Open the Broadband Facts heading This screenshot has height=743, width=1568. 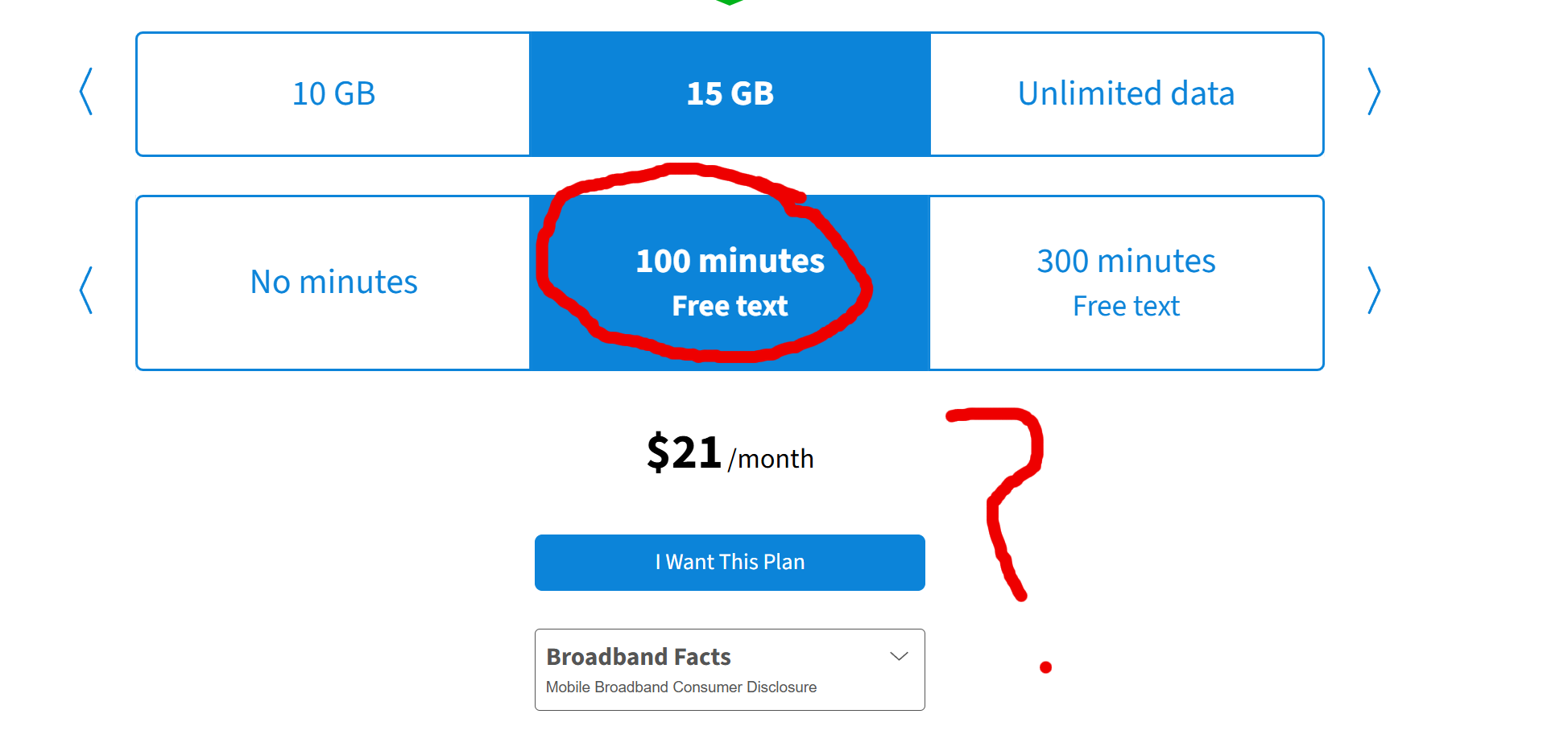pos(639,657)
